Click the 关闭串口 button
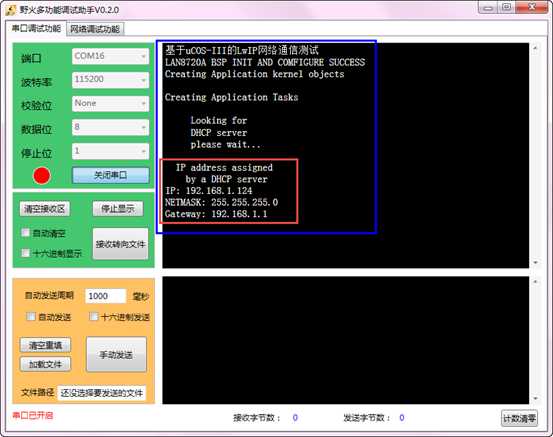 (111, 175)
